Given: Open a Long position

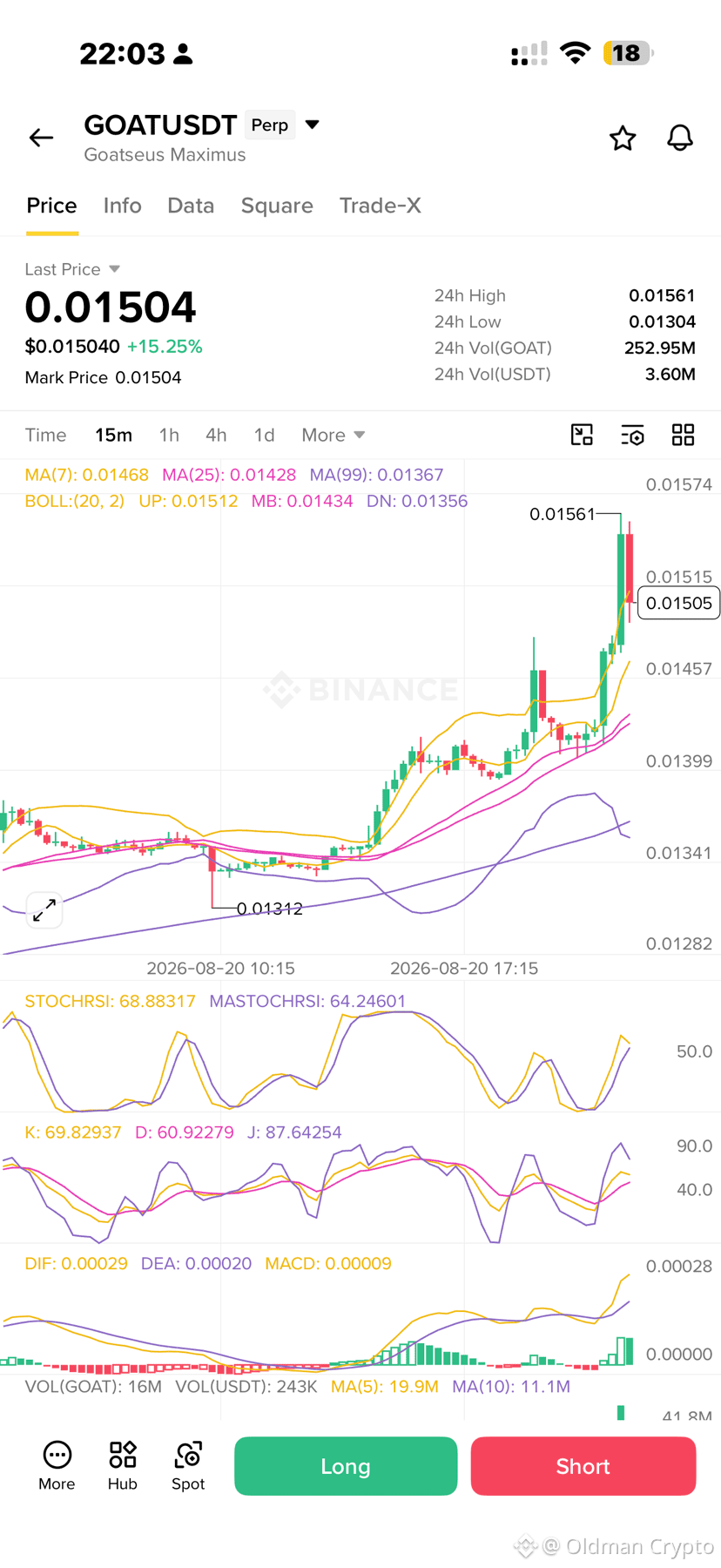Looking at the screenshot, I should (x=346, y=1466).
